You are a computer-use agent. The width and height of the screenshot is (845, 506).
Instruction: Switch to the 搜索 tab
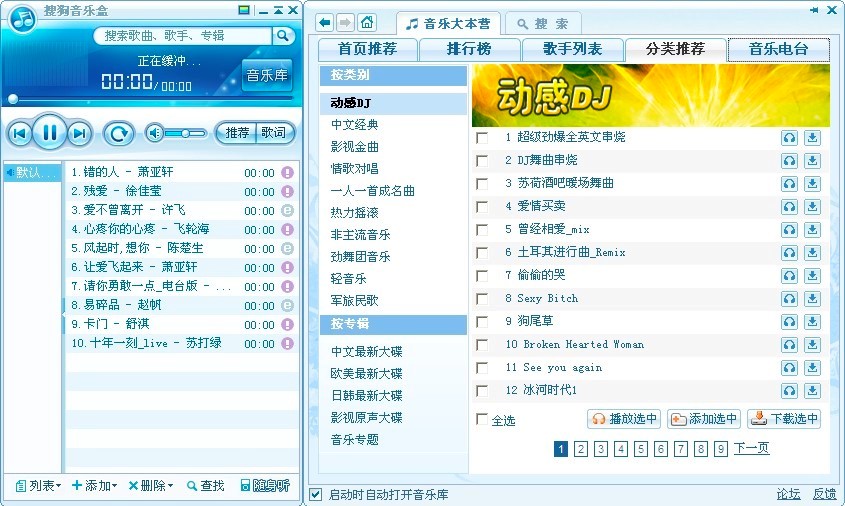coord(543,24)
